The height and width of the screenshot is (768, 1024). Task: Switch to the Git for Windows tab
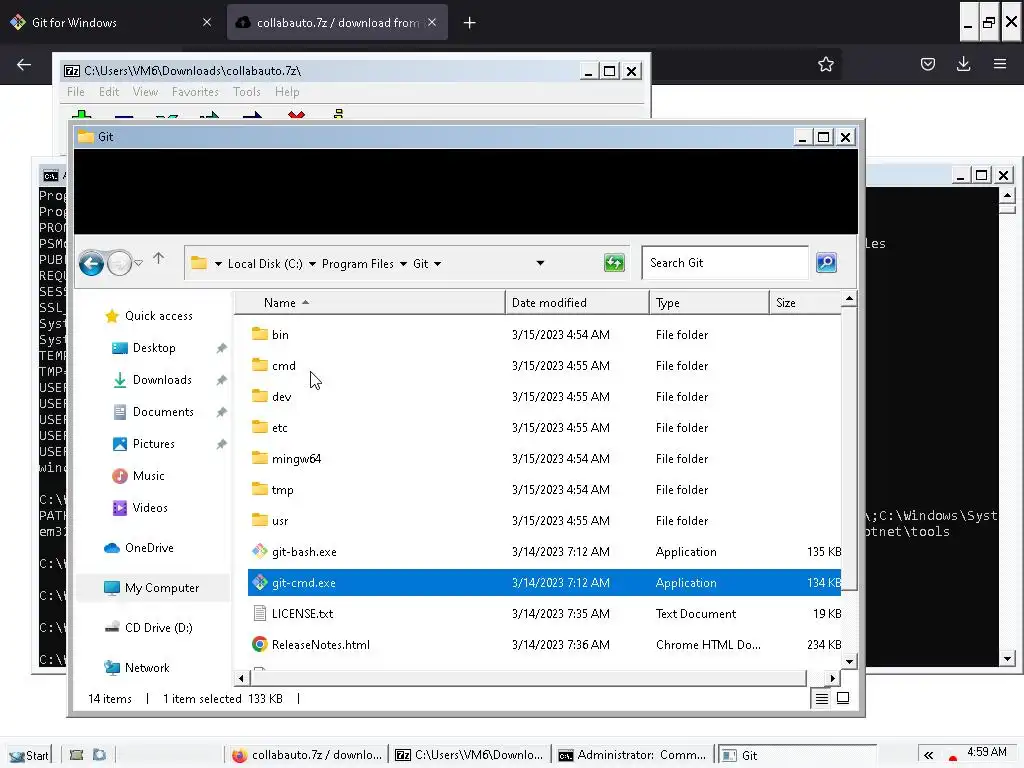click(x=112, y=23)
